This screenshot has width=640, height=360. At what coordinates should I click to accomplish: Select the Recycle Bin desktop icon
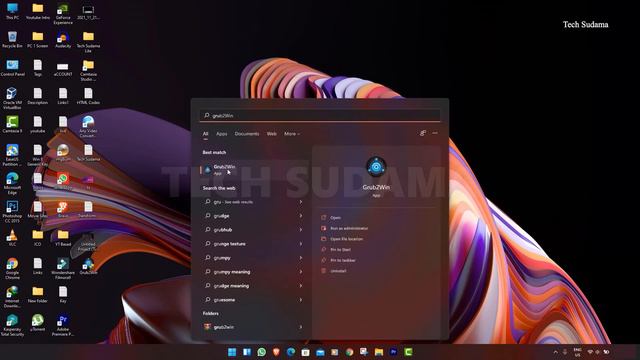click(12, 40)
